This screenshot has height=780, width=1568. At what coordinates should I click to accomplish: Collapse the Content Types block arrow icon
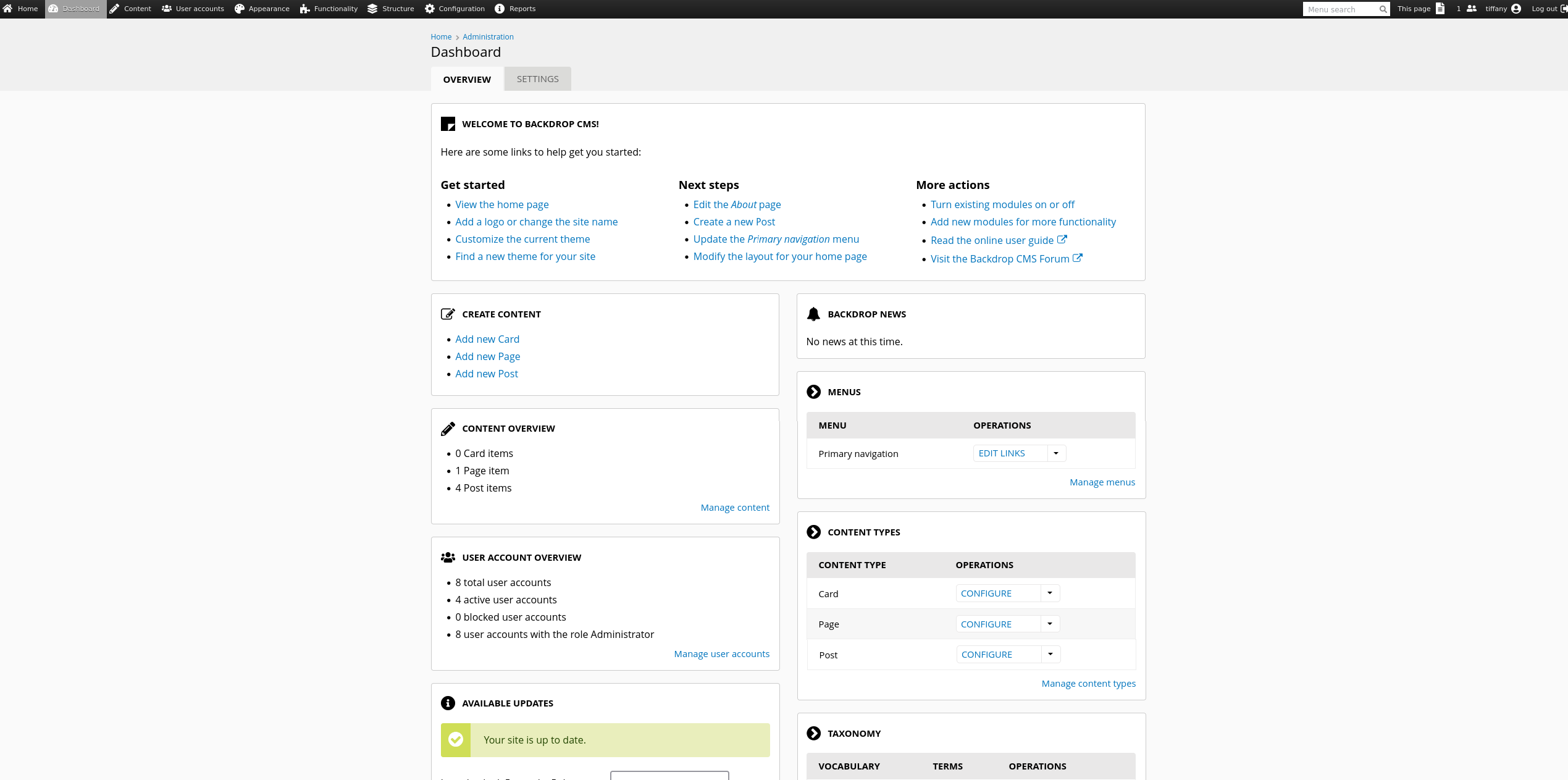[x=814, y=532]
